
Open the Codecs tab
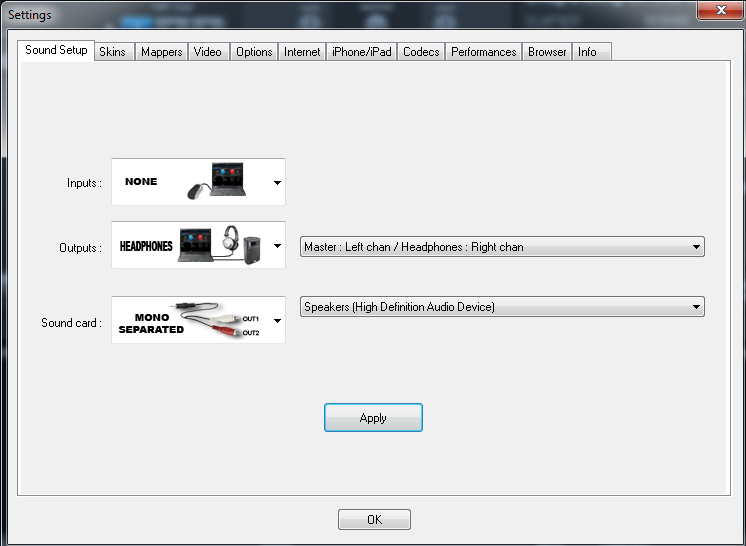tap(421, 52)
